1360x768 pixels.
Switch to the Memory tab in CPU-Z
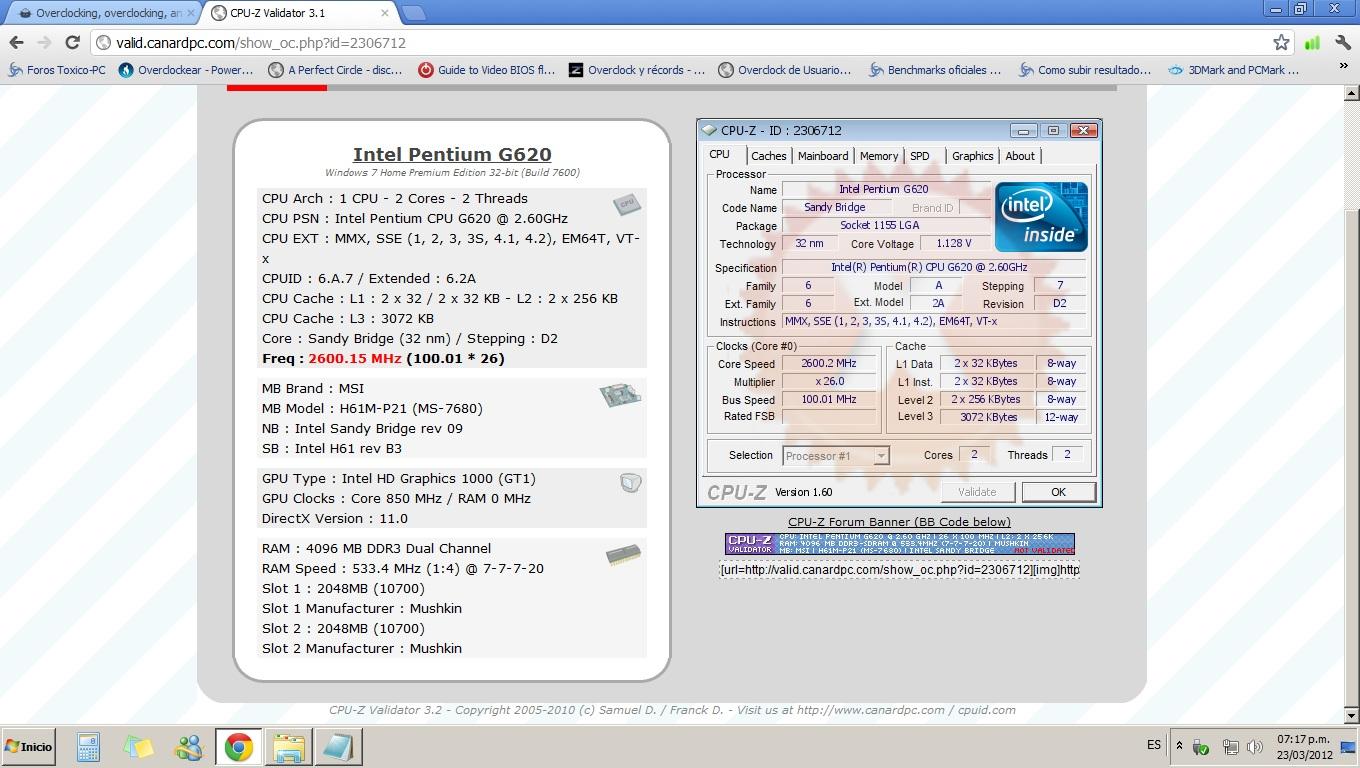(x=879, y=156)
